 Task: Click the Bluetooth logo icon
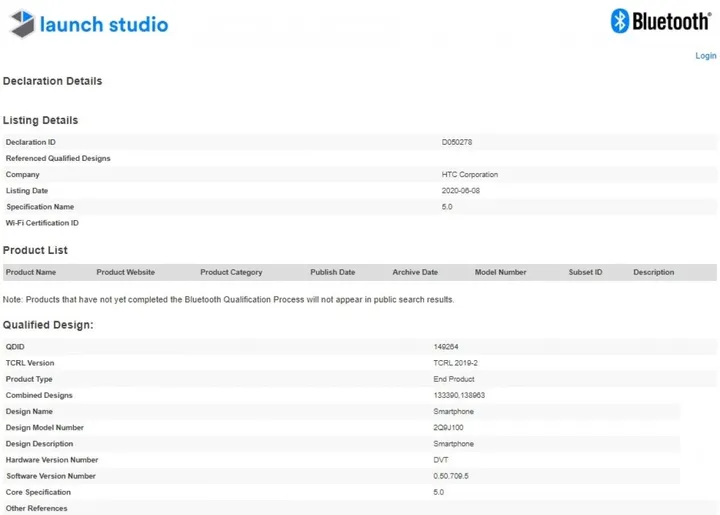point(619,21)
